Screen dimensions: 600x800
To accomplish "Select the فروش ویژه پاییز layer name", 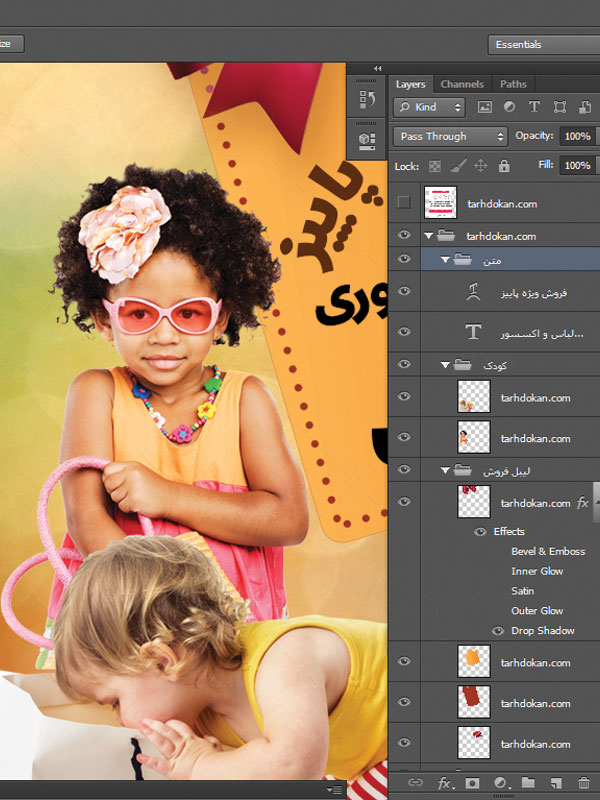I will click(534, 293).
